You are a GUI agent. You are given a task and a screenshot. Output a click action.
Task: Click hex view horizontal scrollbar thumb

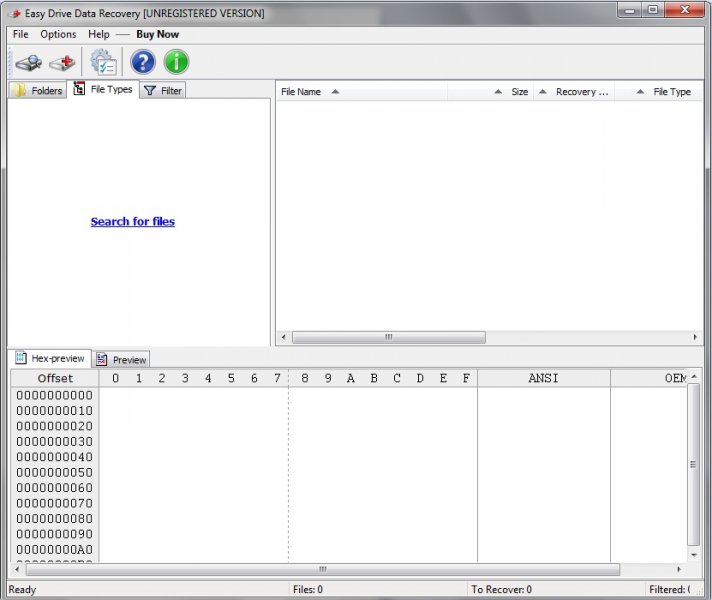click(322, 569)
